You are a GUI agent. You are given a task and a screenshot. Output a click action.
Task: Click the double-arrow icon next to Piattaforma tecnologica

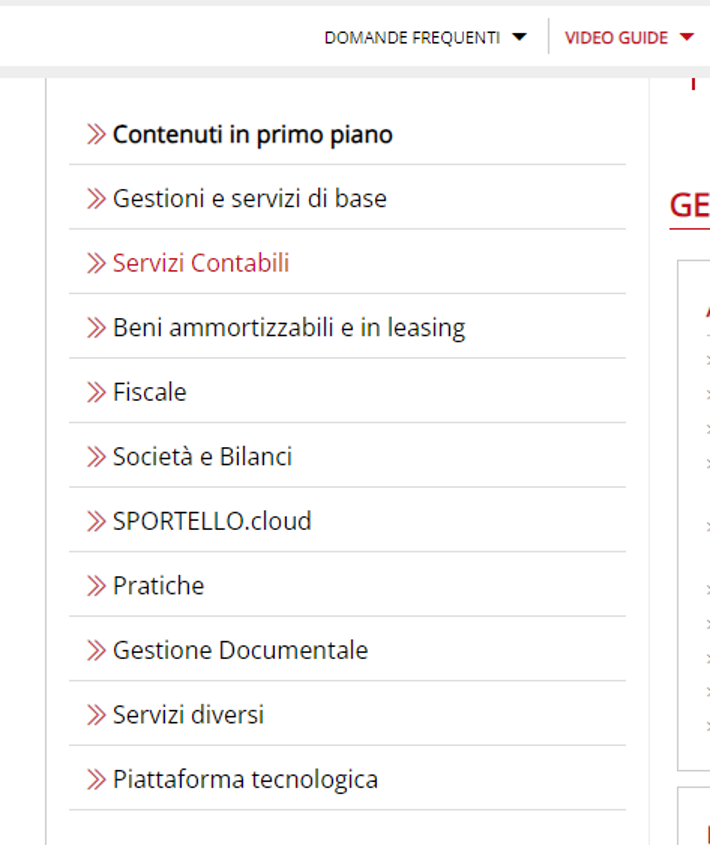[x=96, y=779]
